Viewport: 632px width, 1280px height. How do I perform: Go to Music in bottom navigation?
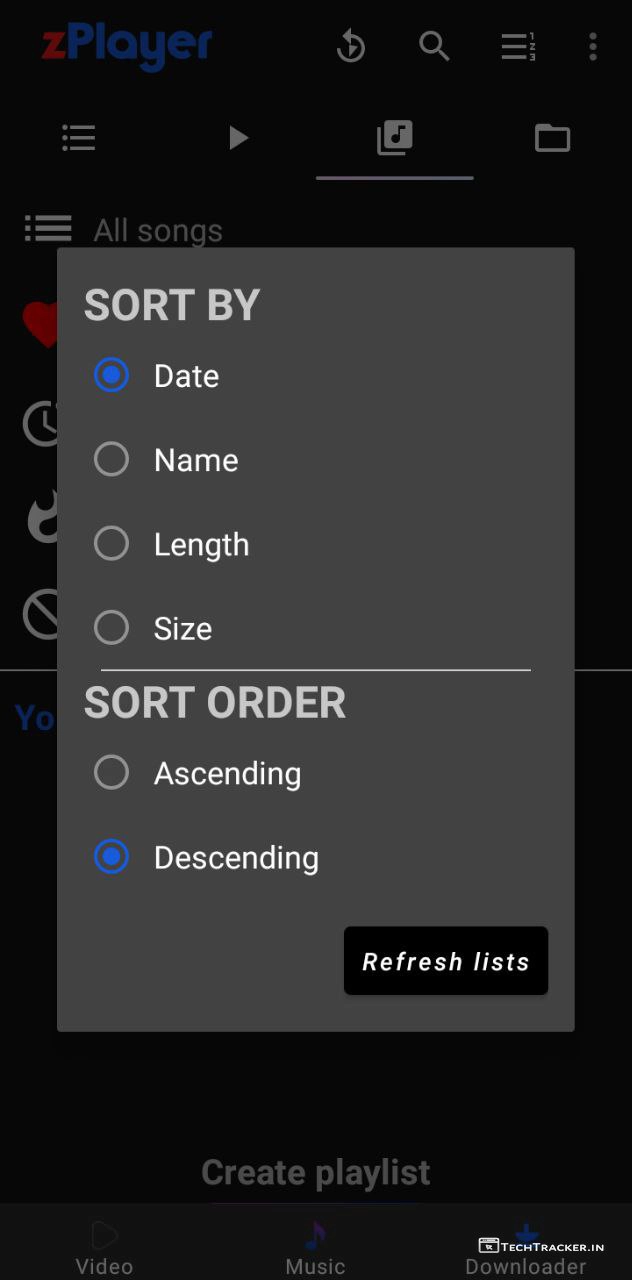click(316, 1248)
